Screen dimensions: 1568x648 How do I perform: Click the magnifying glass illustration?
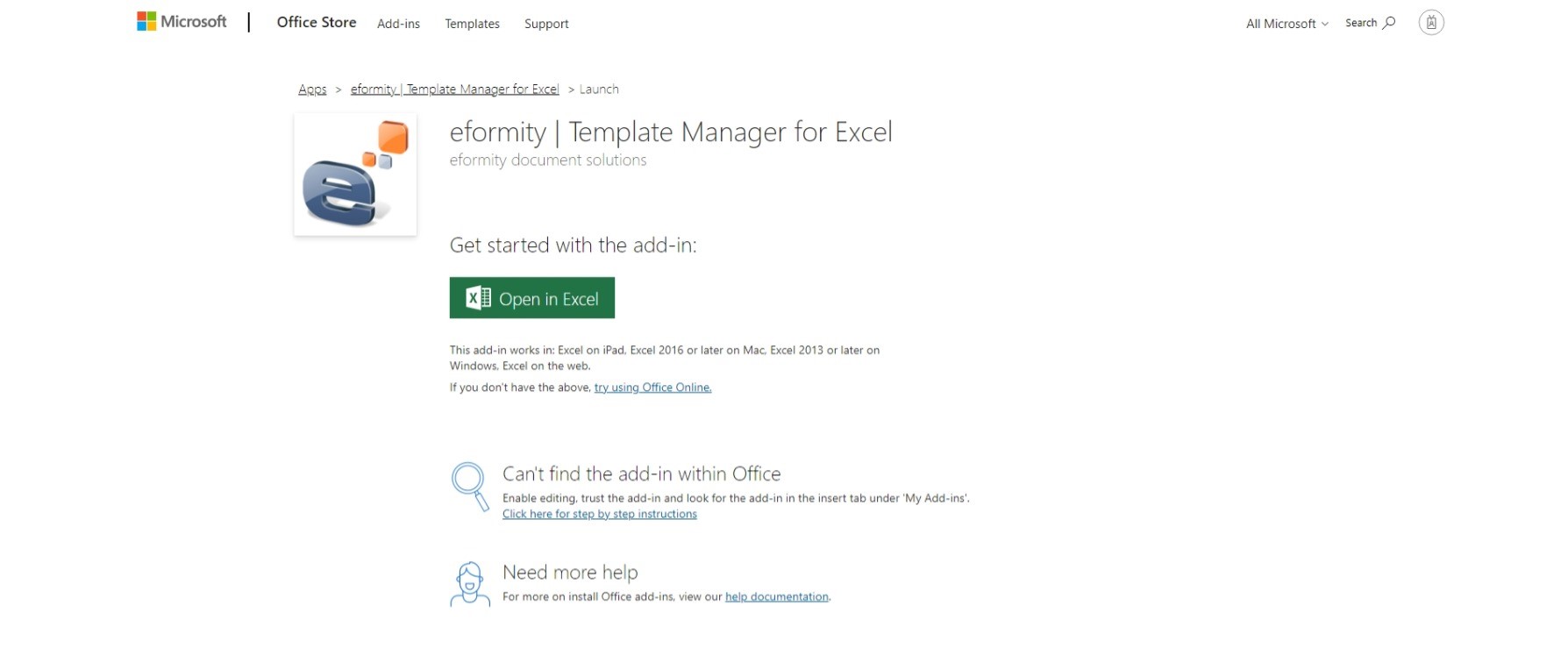pos(470,488)
